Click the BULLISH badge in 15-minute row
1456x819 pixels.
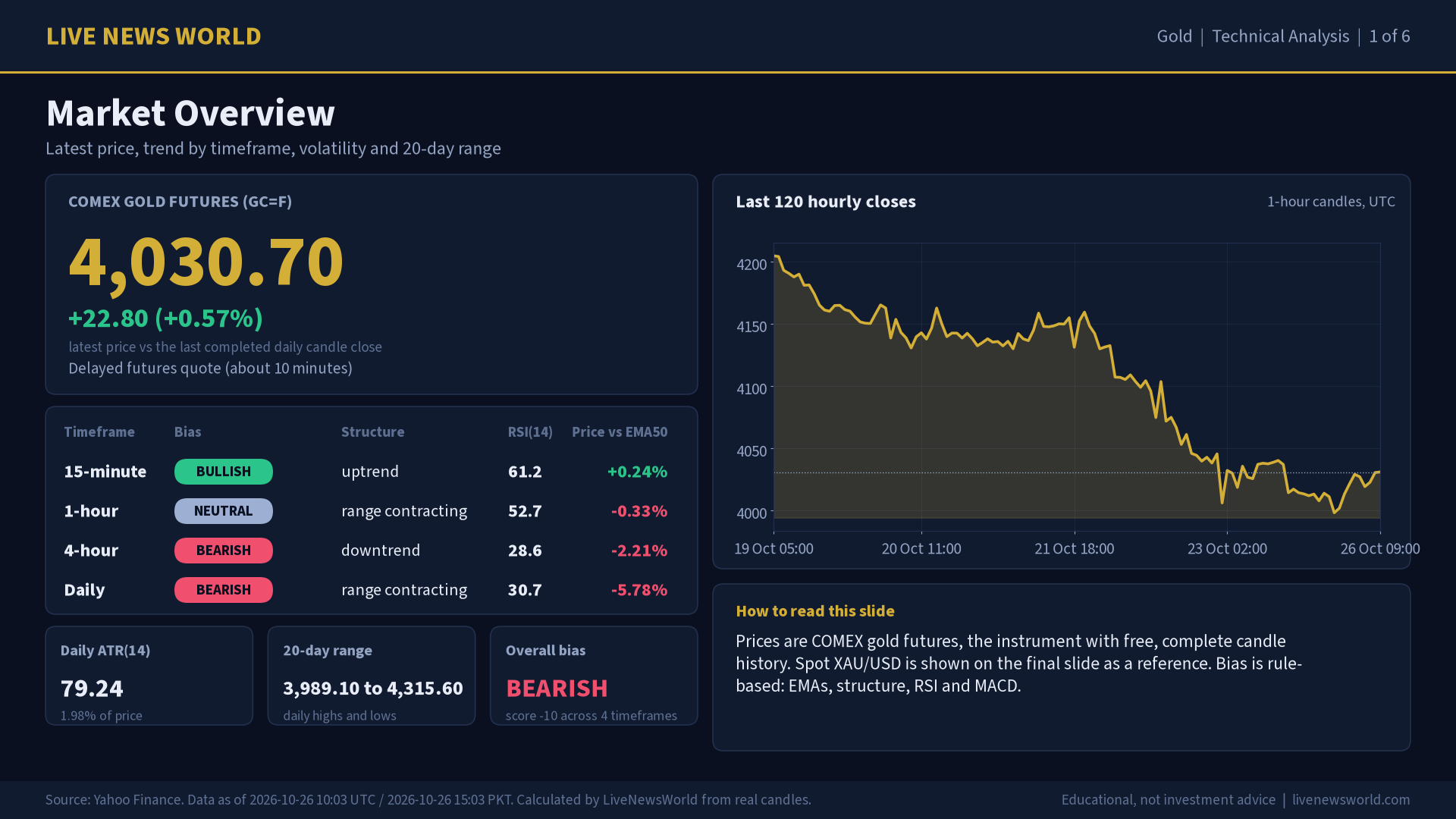224,472
